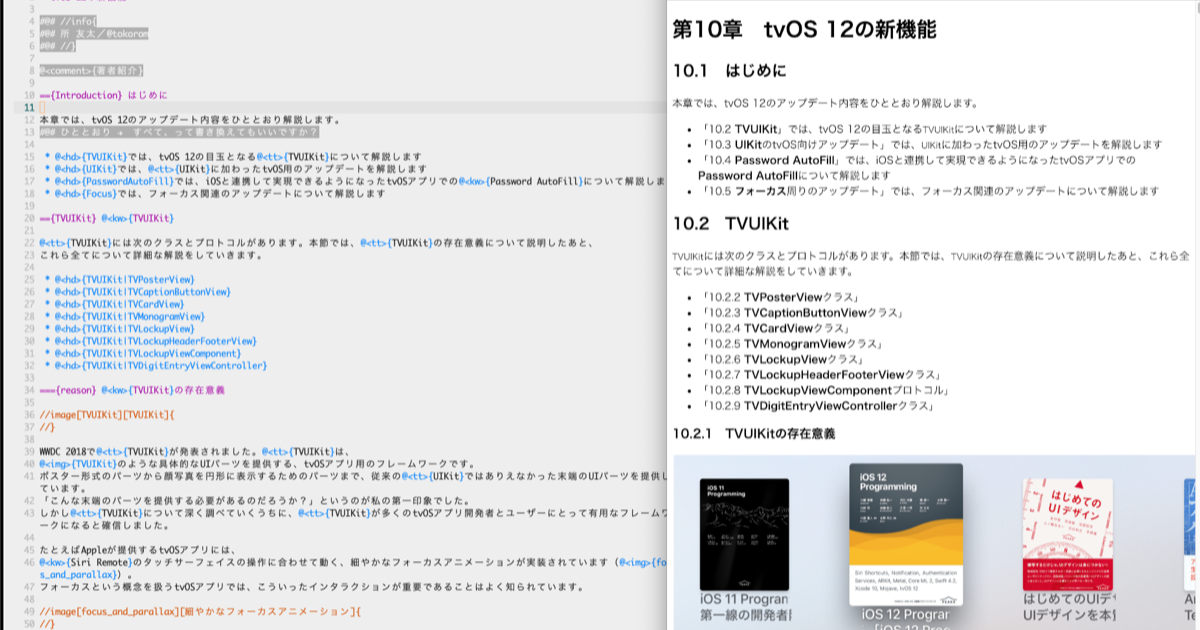
Task: Click preview item 「10.2.4 TVCardViewクラス」
Action: [776, 328]
